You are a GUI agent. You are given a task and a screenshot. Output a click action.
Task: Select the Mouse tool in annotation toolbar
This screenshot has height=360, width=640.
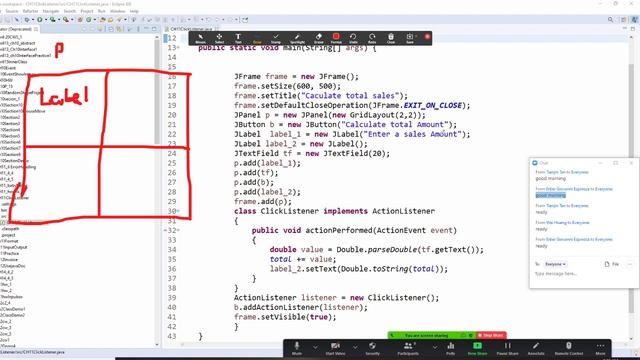pyautogui.click(x=200, y=38)
